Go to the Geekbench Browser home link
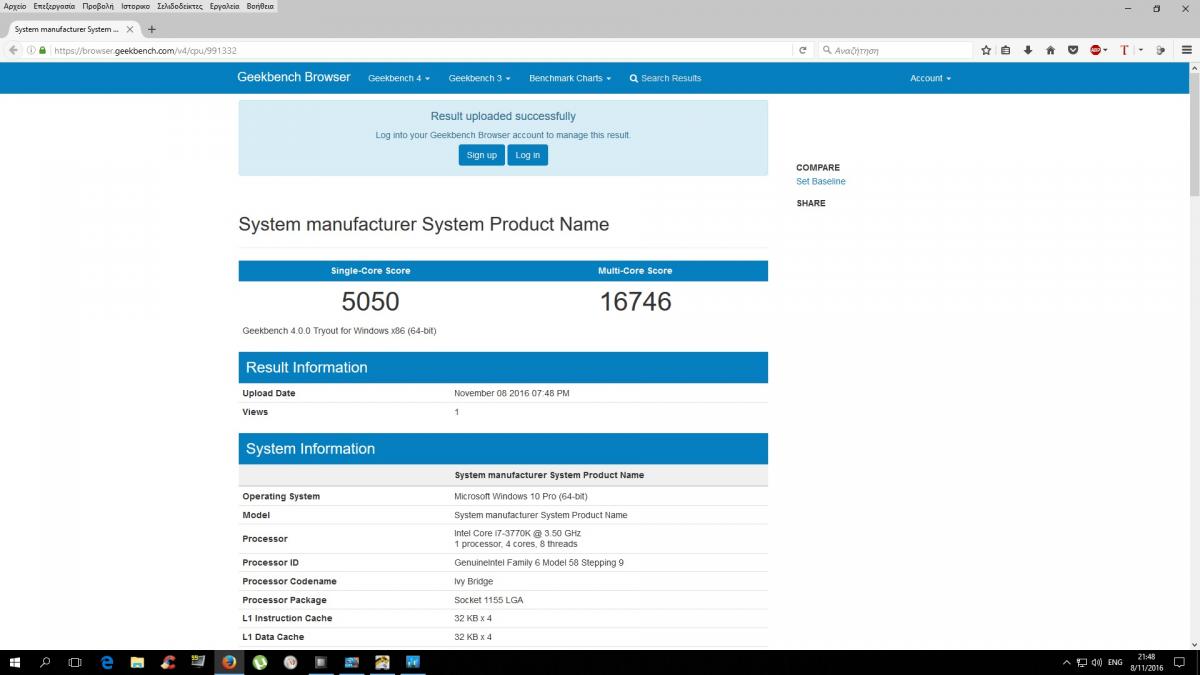Image resolution: width=1200 pixels, height=675 pixels. point(294,77)
